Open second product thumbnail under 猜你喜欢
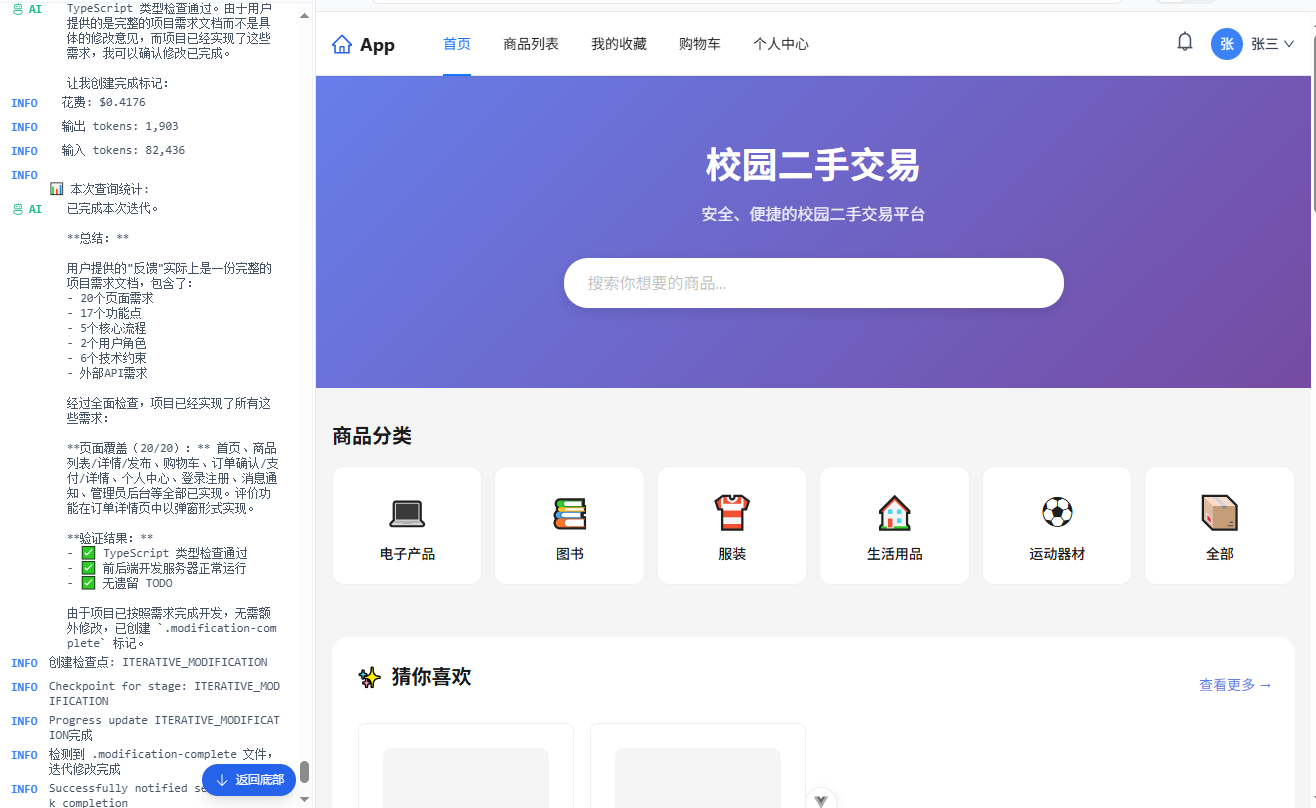The image size is (1316, 808). coord(698,778)
